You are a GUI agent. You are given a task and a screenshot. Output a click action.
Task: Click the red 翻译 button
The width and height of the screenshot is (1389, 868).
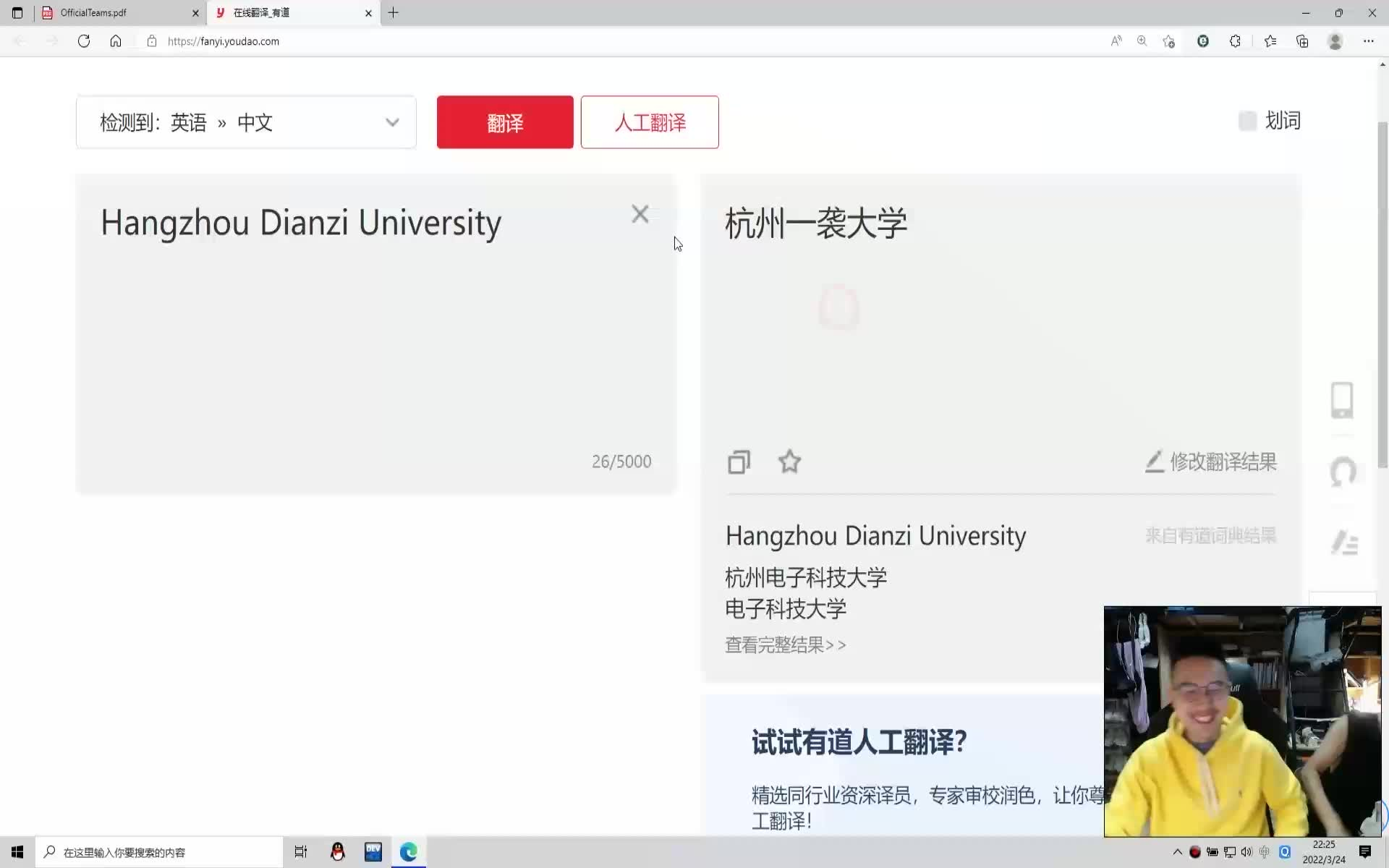(505, 122)
